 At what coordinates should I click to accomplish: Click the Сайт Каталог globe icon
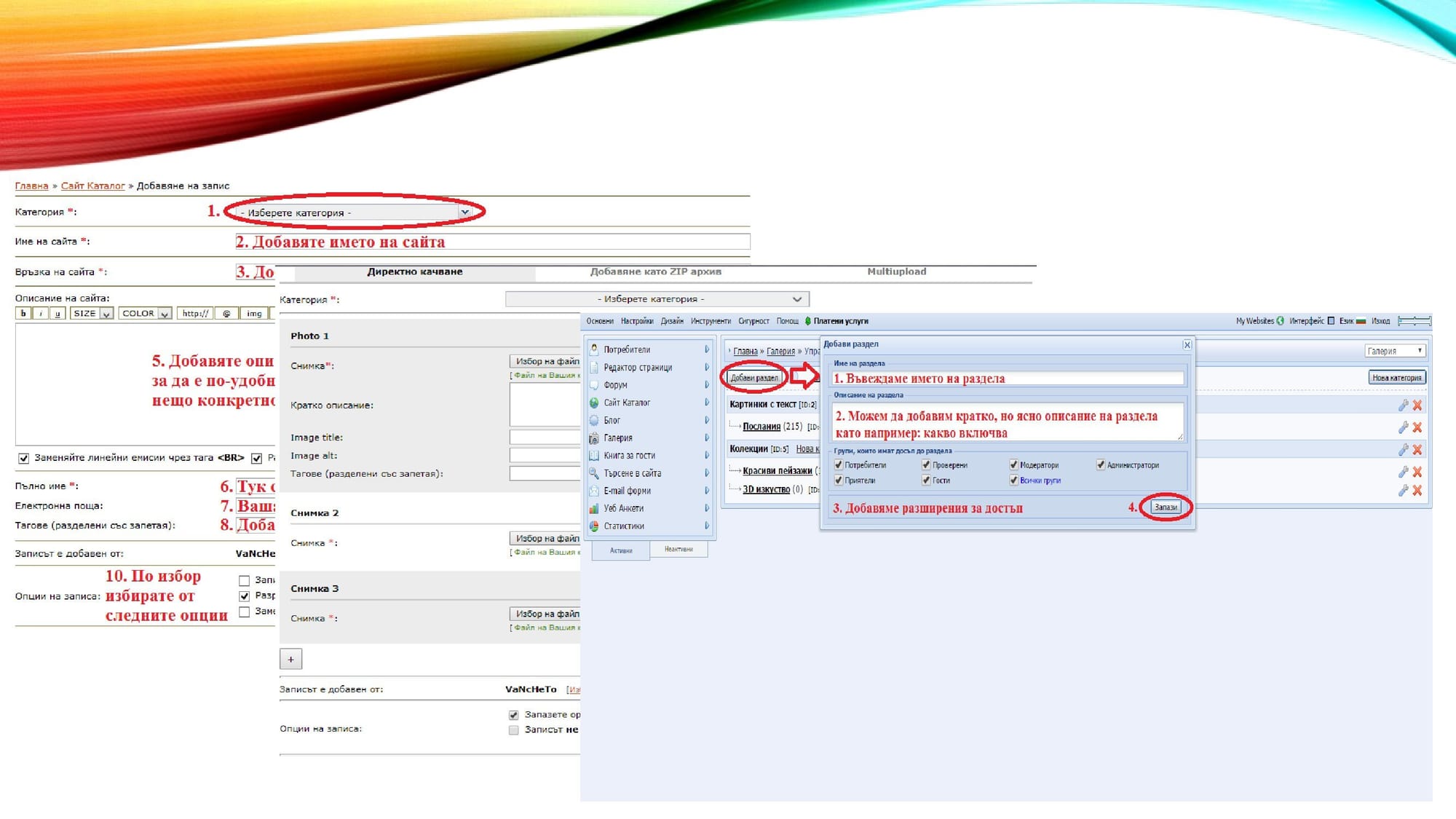[x=594, y=403]
